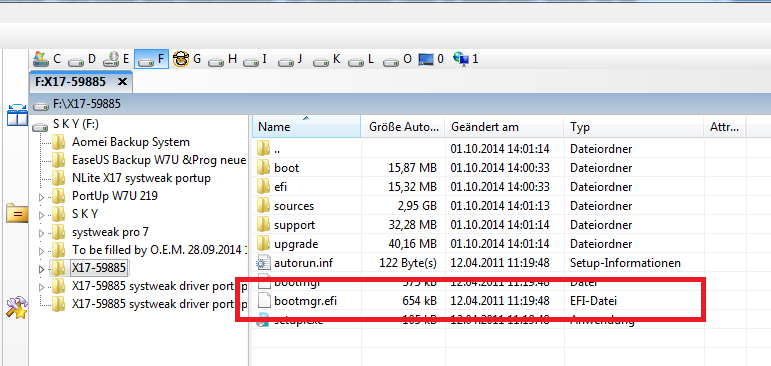This screenshot has height=366, width=771.
Task: Switch to drive L
Action: (361, 60)
